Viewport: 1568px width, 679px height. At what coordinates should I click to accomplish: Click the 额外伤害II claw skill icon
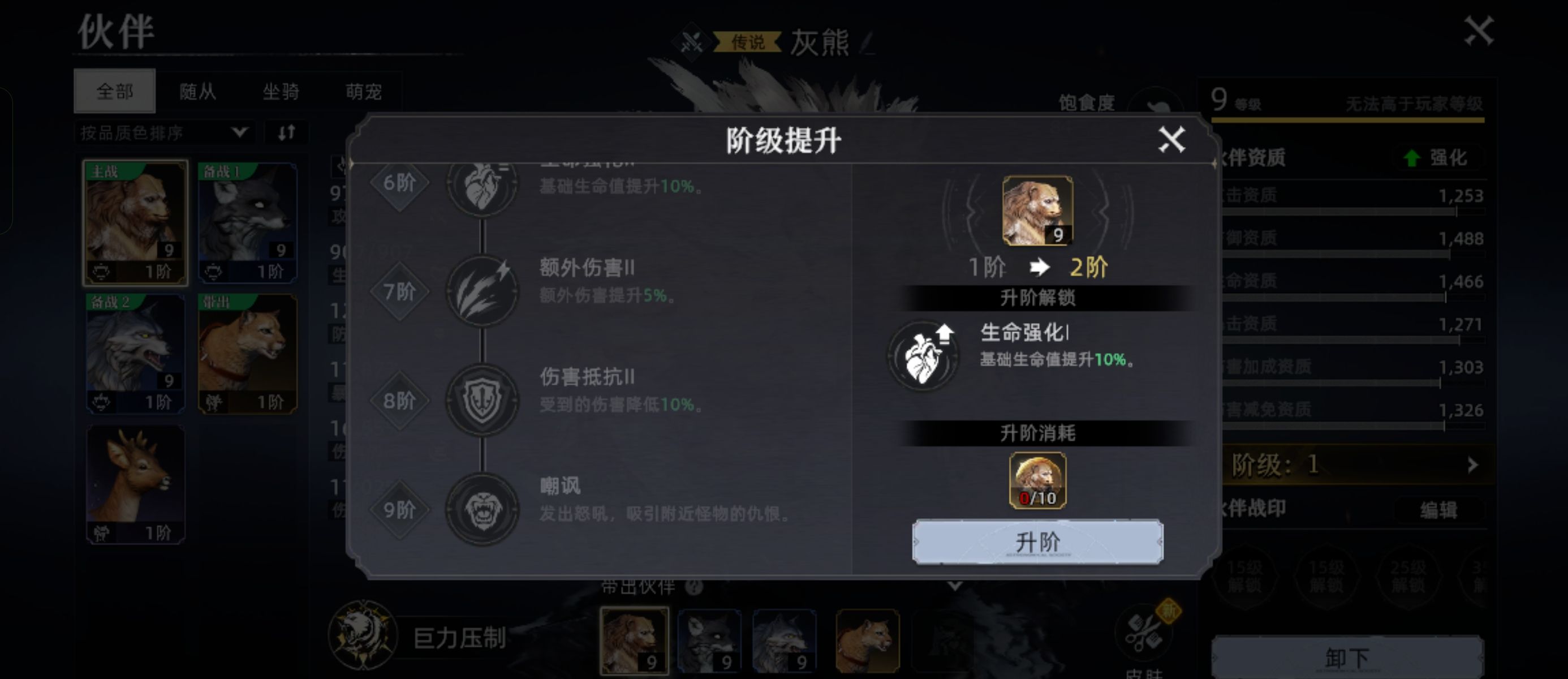482,291
